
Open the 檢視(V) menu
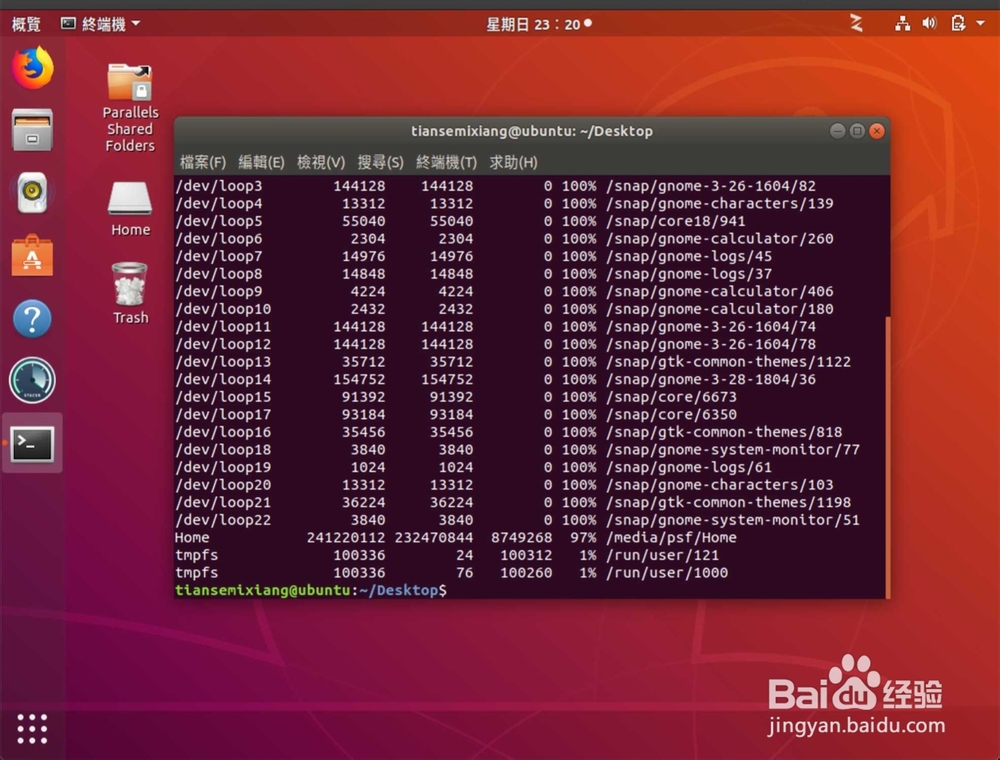coord(321,162)
